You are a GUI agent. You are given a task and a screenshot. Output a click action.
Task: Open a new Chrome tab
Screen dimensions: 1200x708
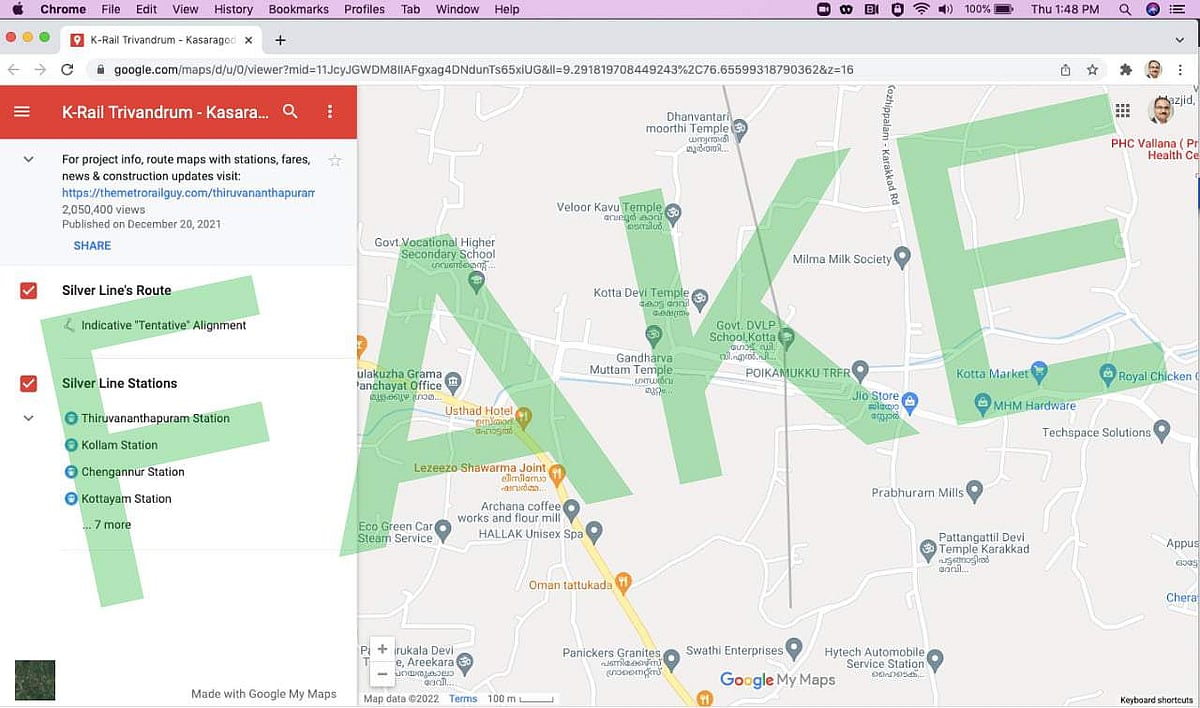tap(280, 40)
